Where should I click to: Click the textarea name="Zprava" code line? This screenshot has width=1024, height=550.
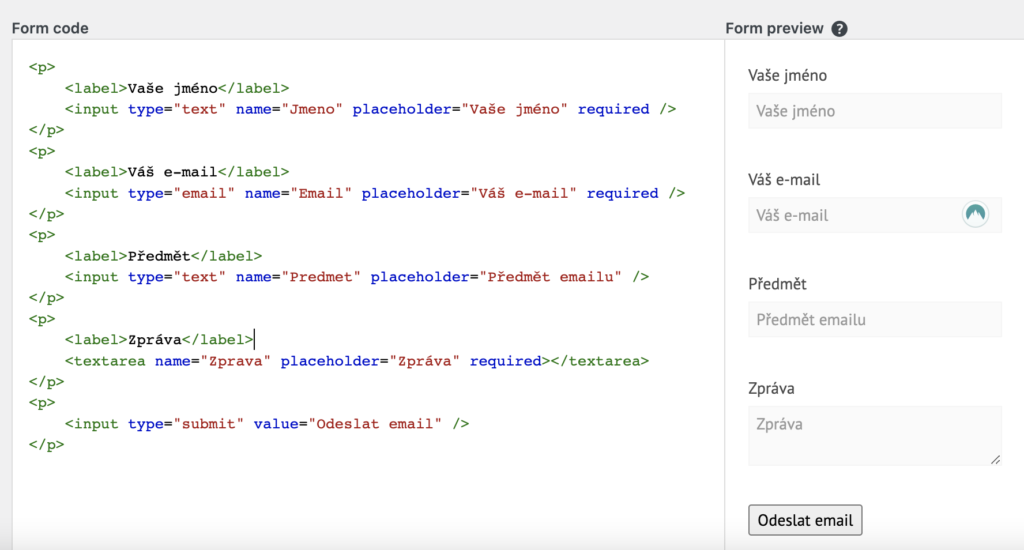(x=357, y=361)
